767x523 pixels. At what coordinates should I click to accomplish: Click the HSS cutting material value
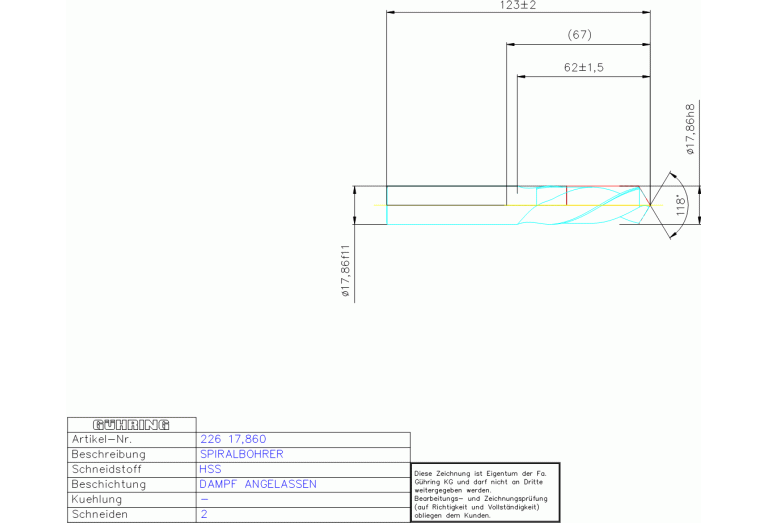211,469
